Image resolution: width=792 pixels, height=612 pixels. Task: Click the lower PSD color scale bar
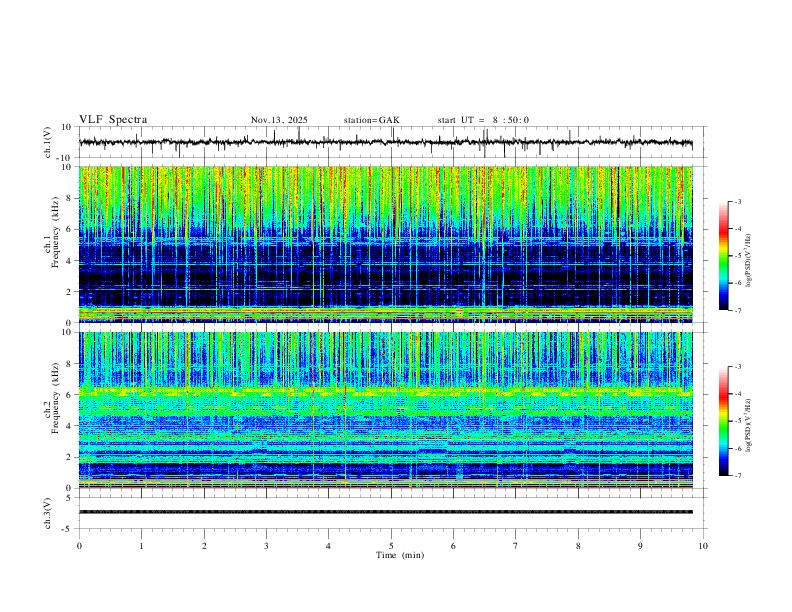[724, 421]
